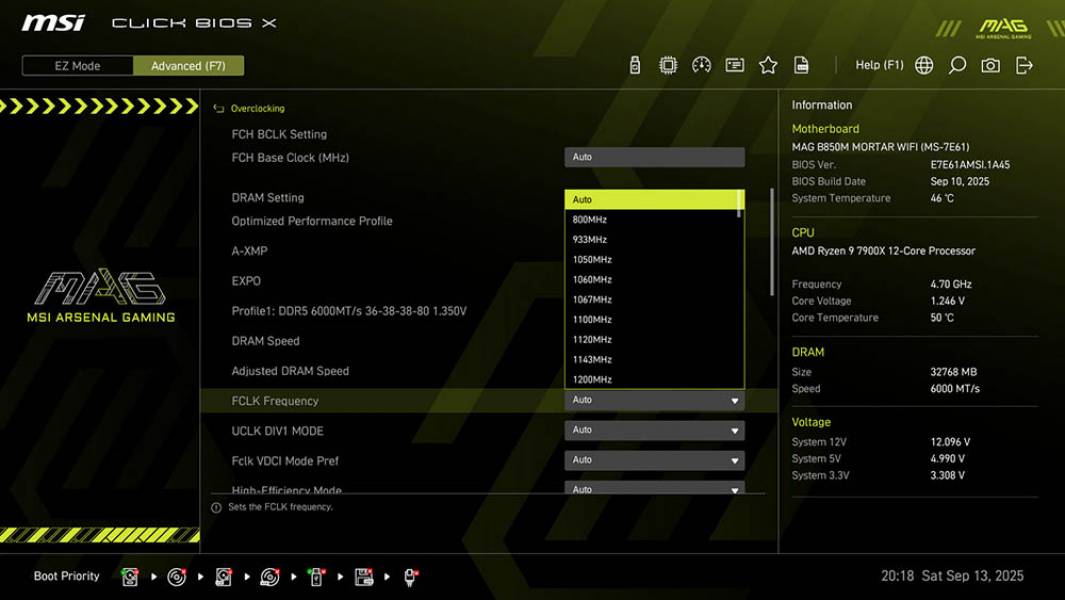Click the search magnifier icon
This screenshot has height=600, width=1065.
tap(956, 63)
